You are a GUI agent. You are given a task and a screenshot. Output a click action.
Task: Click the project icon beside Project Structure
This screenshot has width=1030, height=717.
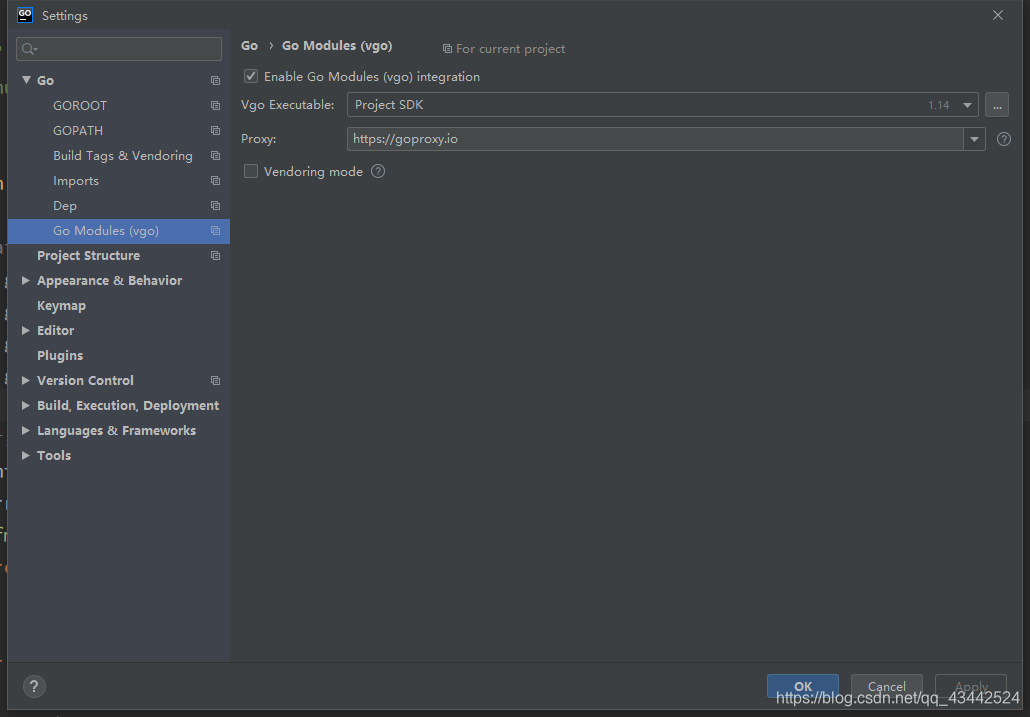(215, 255)
